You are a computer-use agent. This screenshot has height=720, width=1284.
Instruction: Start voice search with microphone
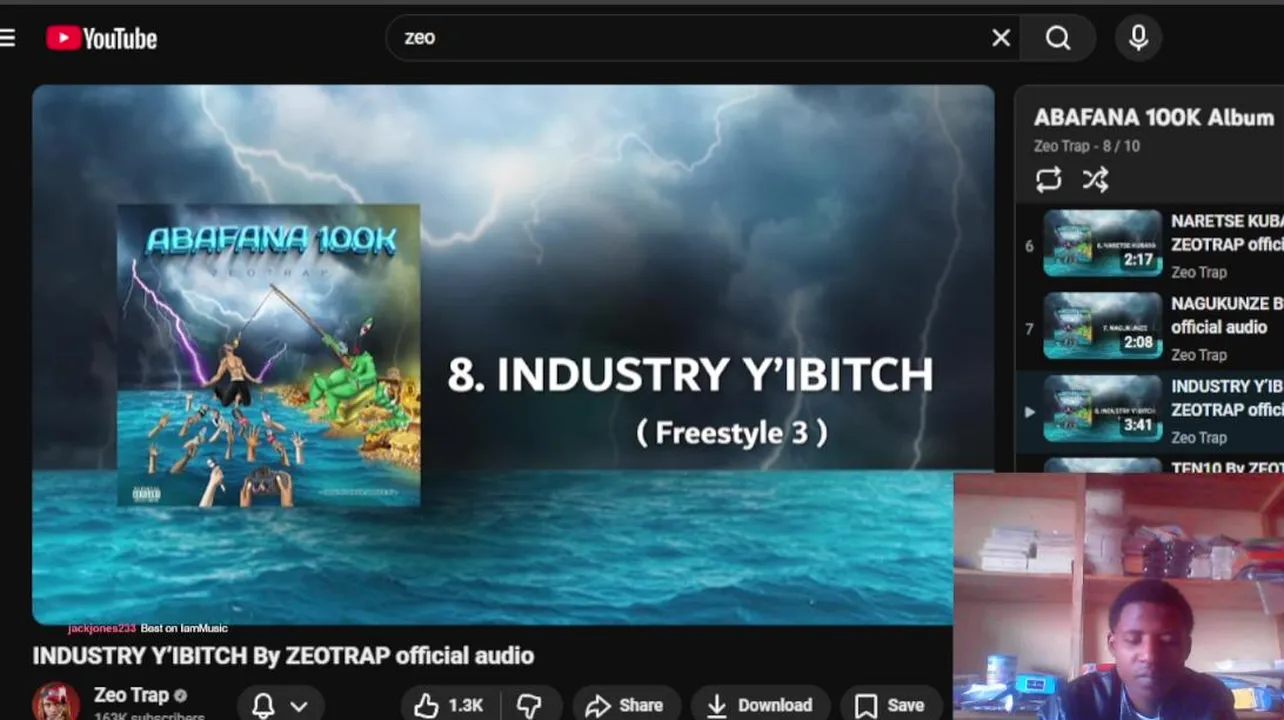click(x=1138, y=38)
